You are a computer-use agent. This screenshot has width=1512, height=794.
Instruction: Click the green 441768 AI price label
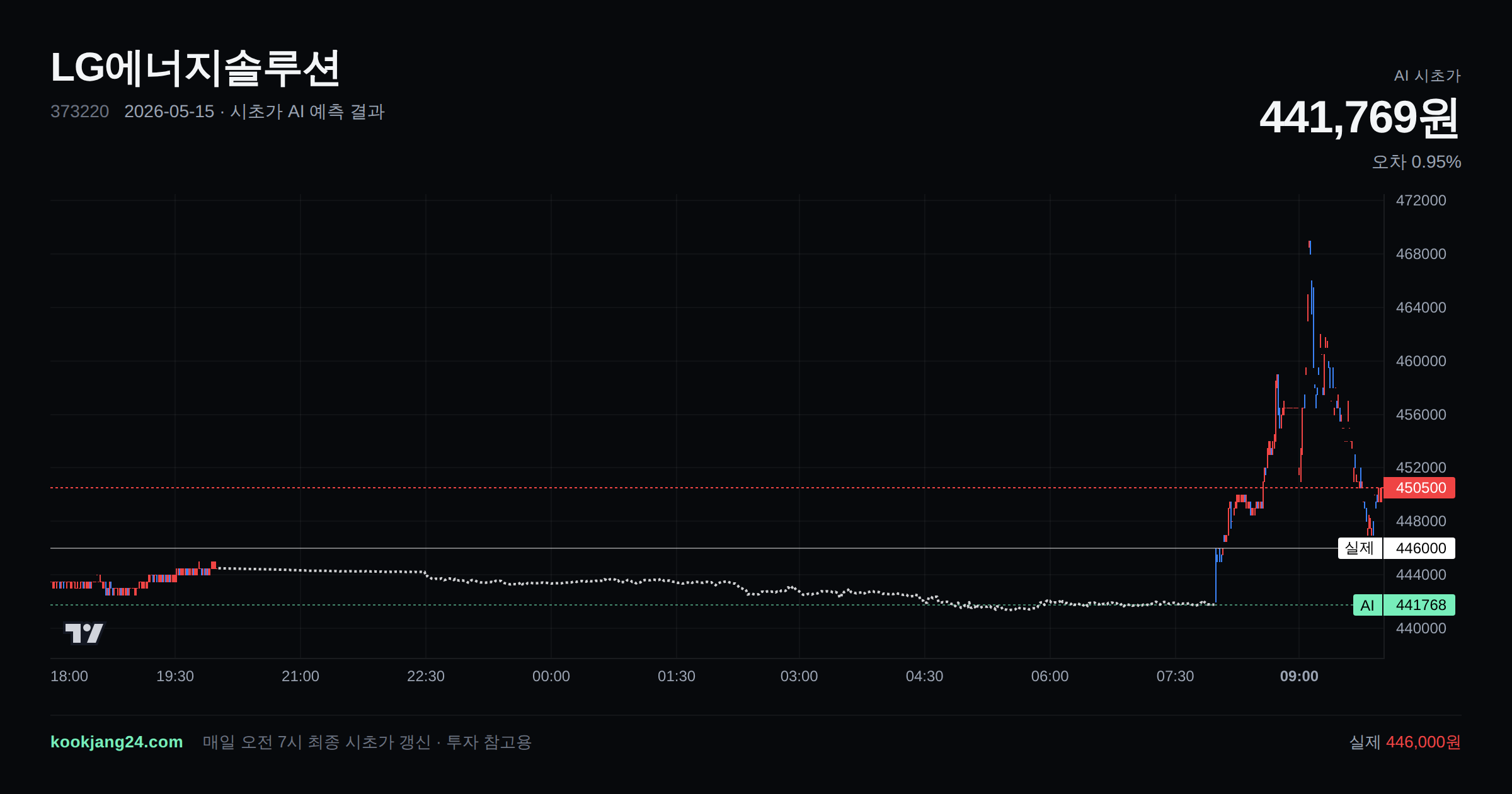(x=1419, y=605)
